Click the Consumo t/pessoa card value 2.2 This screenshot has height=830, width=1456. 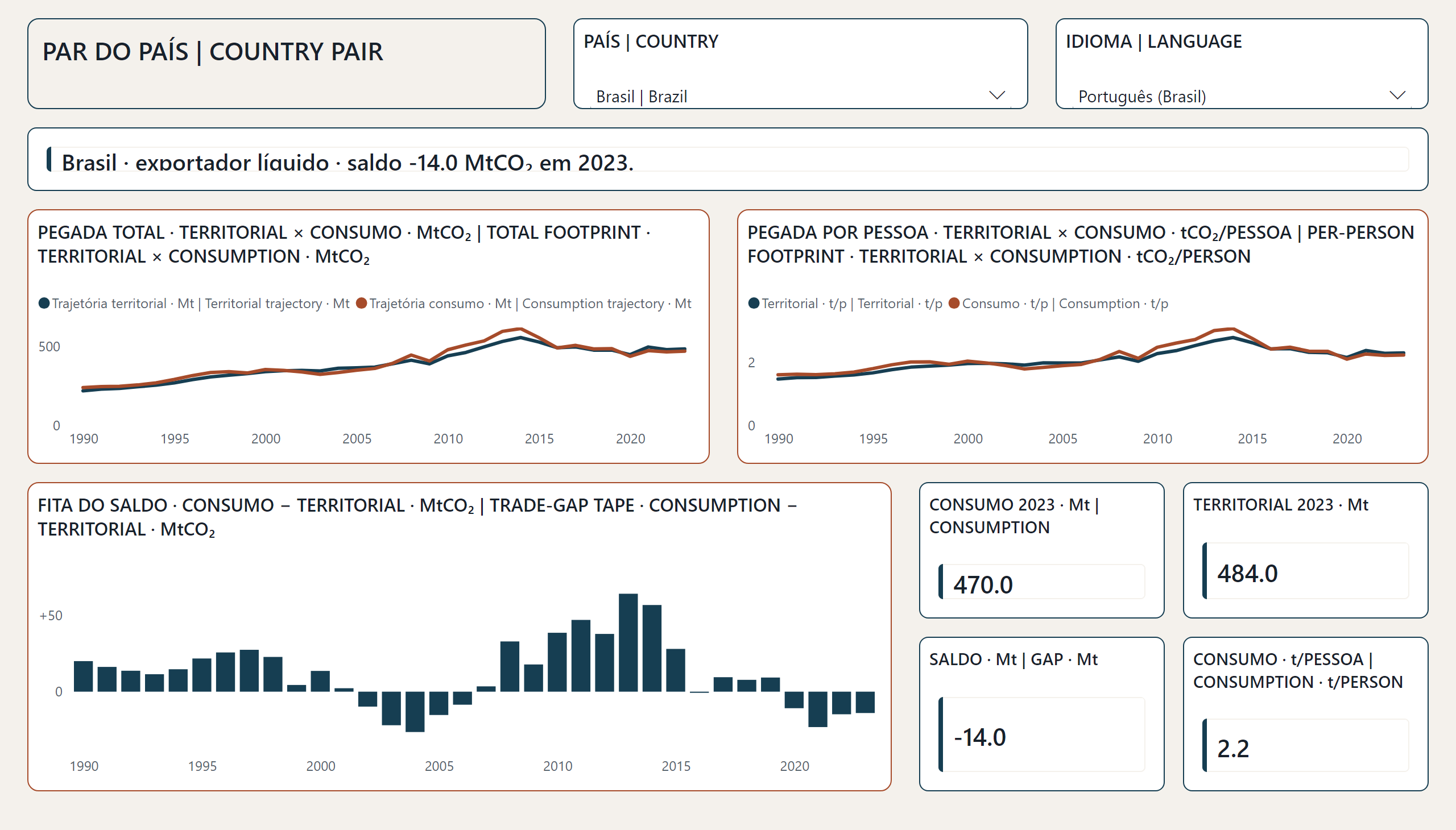(1233, 749)
